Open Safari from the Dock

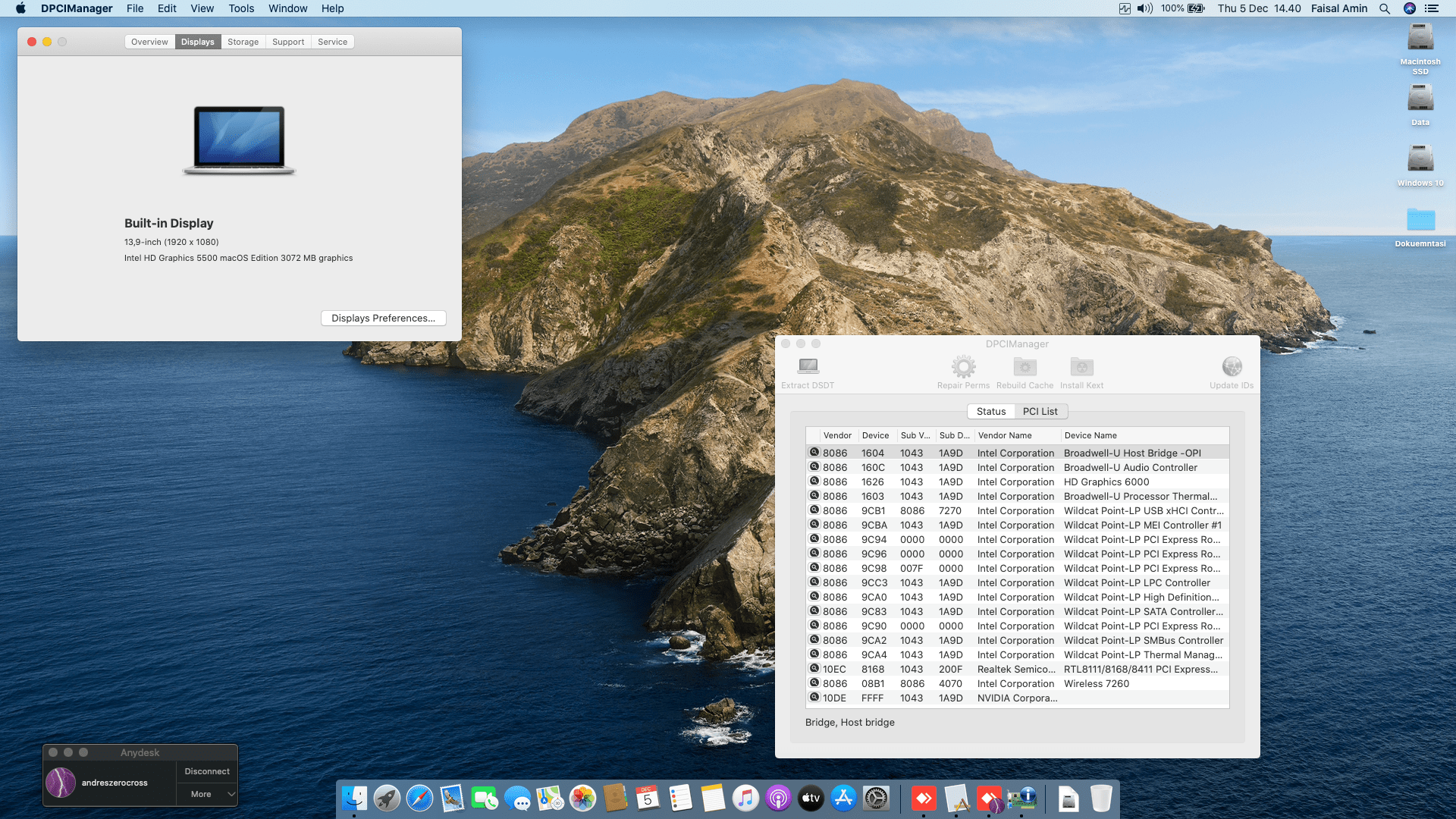pos(419,798)
